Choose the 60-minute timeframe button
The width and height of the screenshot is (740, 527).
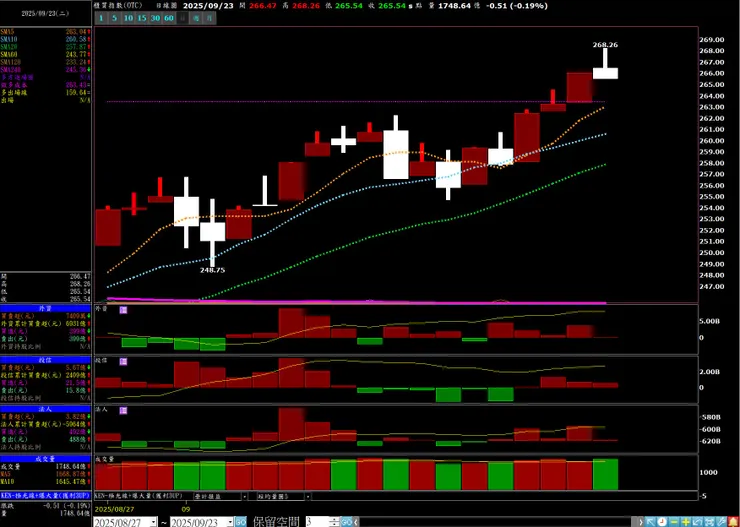[x=169, y=18]
